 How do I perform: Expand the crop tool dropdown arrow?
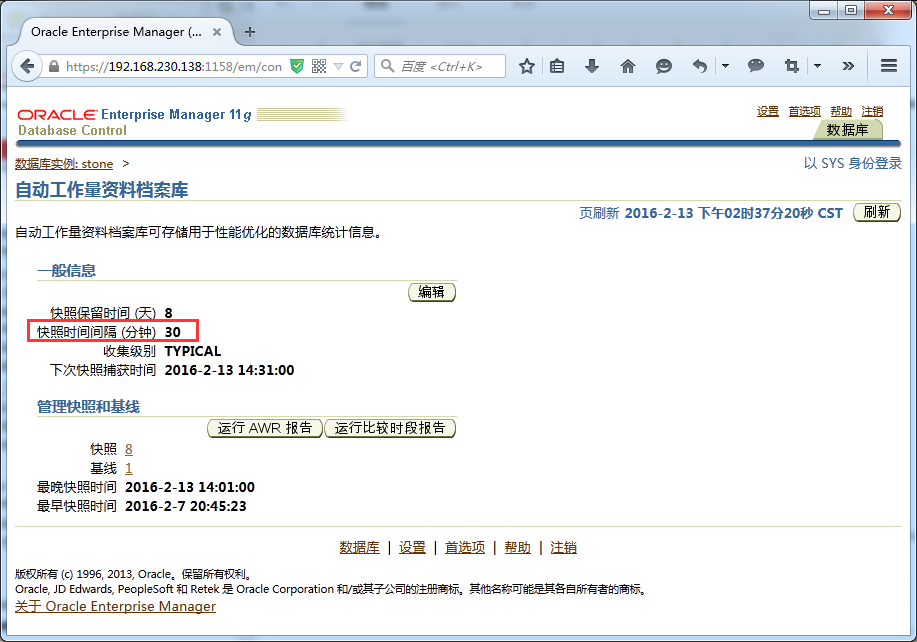818,66
